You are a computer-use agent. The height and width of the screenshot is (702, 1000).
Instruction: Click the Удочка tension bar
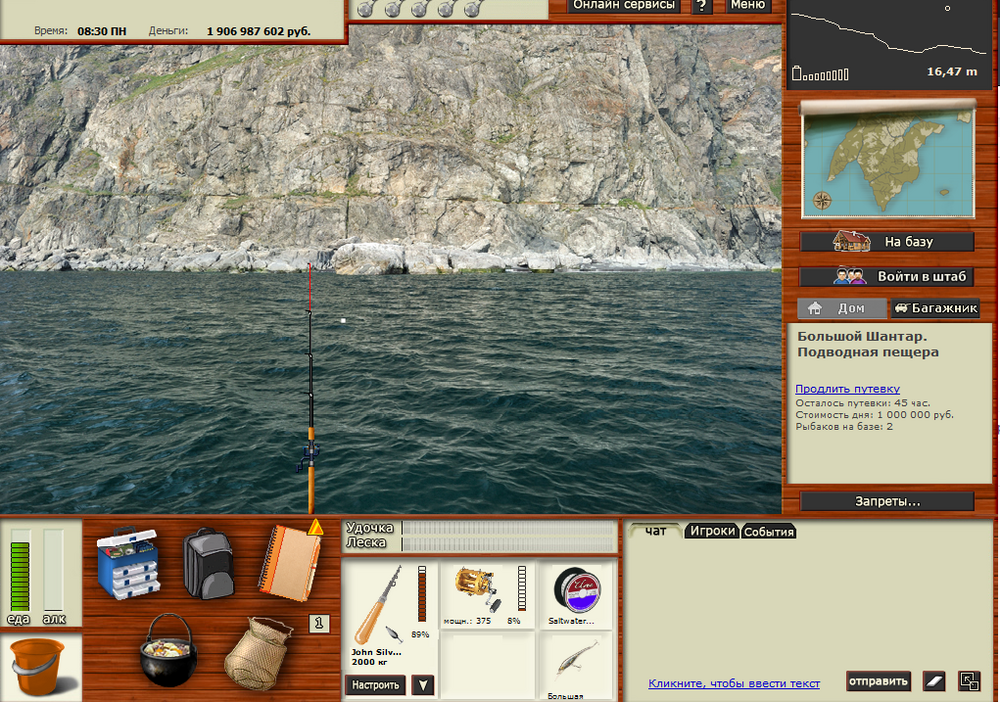(x=509, y=528)
